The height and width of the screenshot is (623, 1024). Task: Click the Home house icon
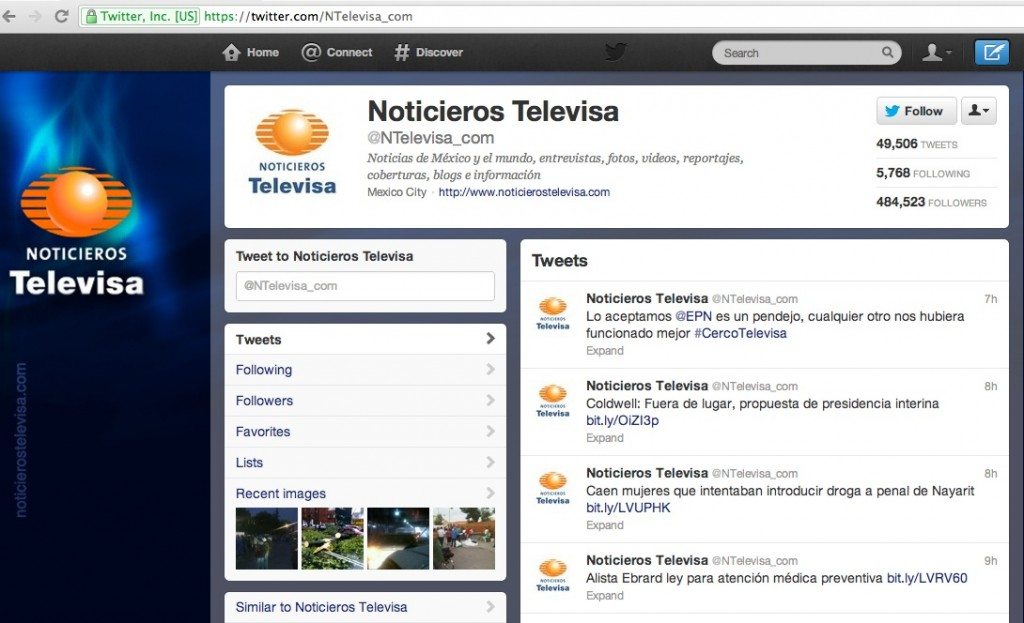click(232, 52)
